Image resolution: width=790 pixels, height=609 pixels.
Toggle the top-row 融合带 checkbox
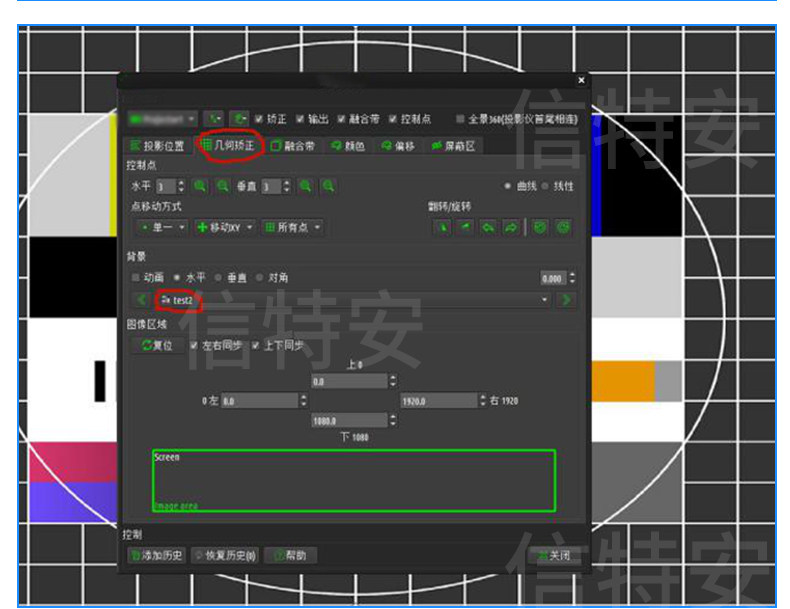(x=341, y=119)
